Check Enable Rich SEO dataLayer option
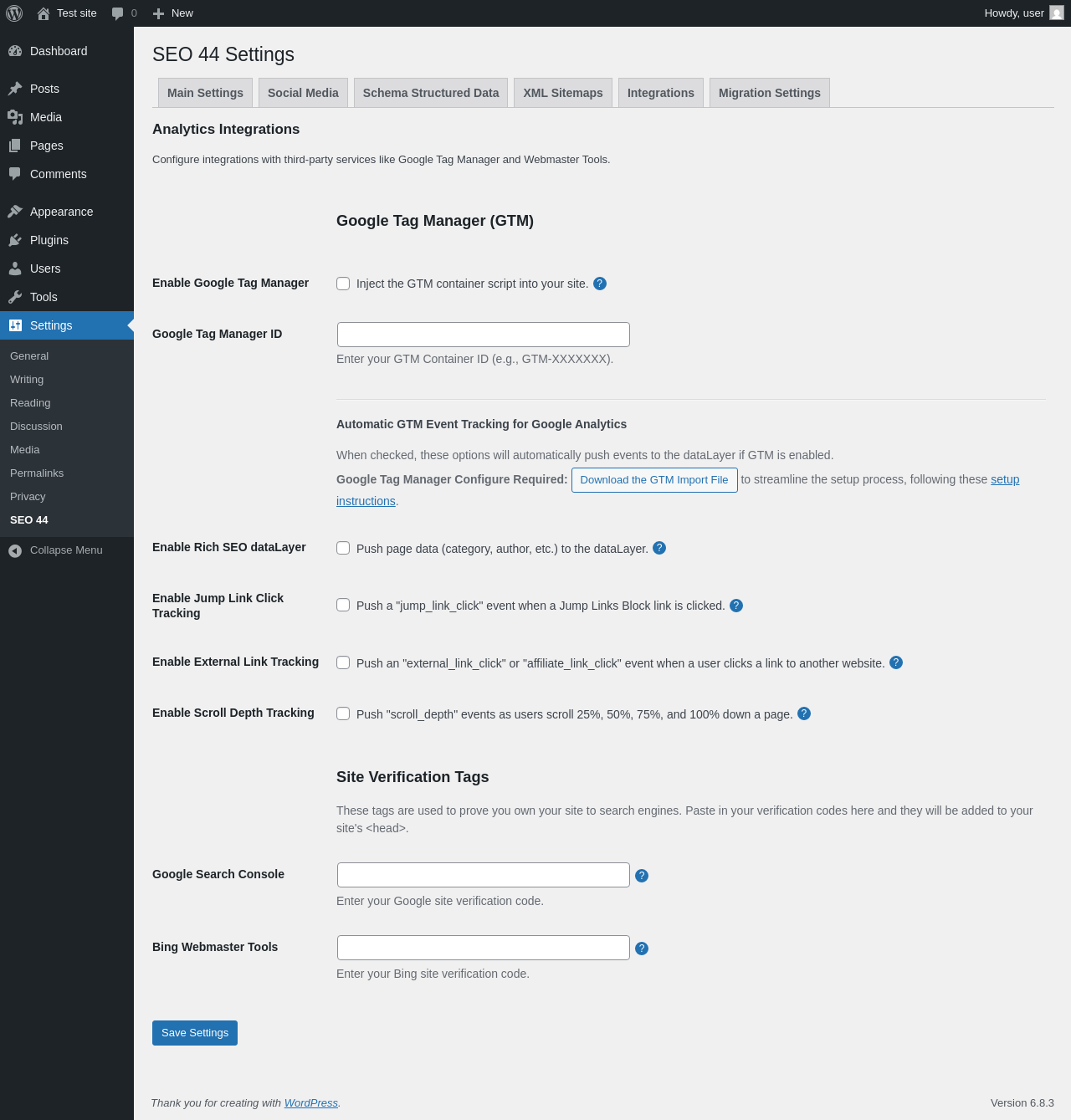1071x1120 pixels. (343, 548)
